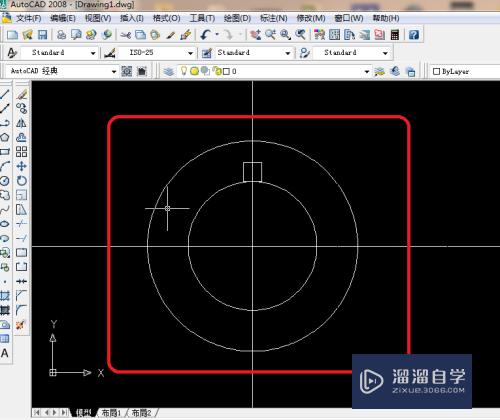Click the Undo arrow icon
Viewport: 500px width, 420px height.
click(x=205, y=35)
